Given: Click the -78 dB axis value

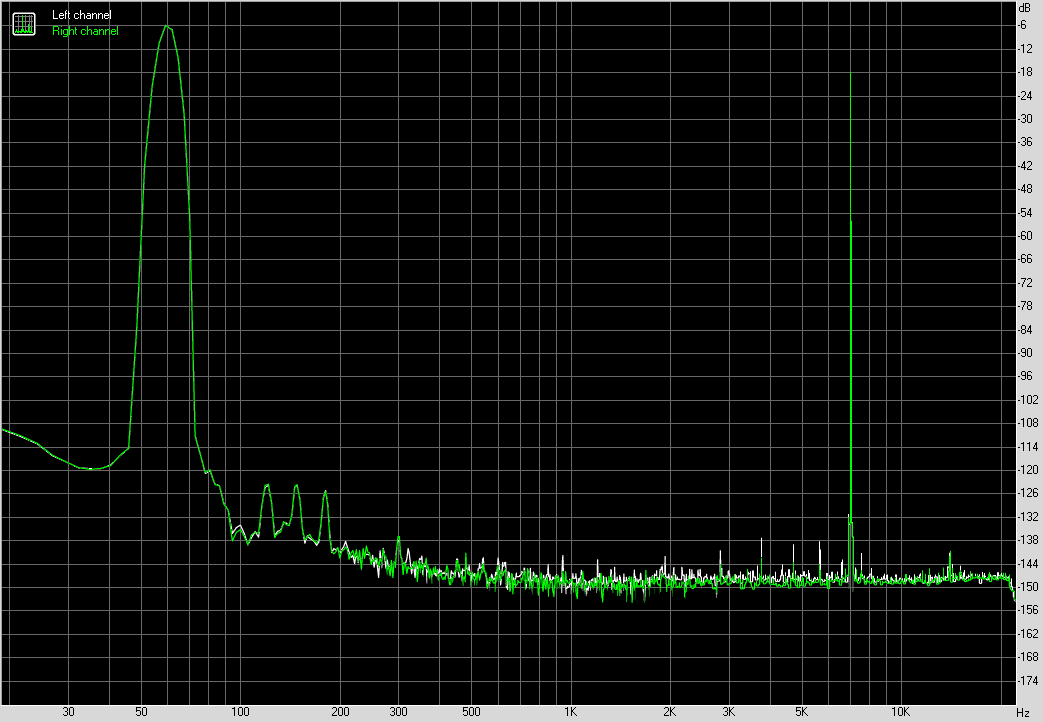Looking at the screenshot, I should coord(1025,305).
